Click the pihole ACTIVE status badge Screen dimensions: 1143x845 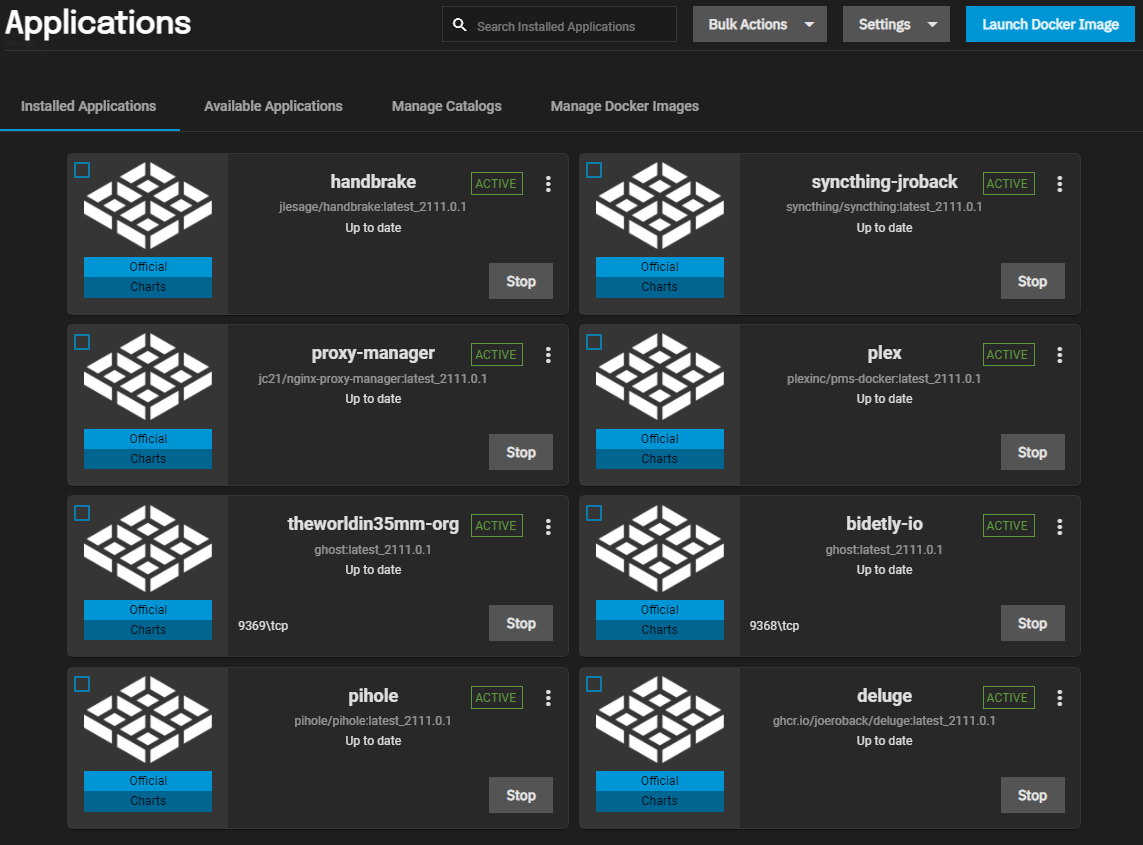(496, 698)
